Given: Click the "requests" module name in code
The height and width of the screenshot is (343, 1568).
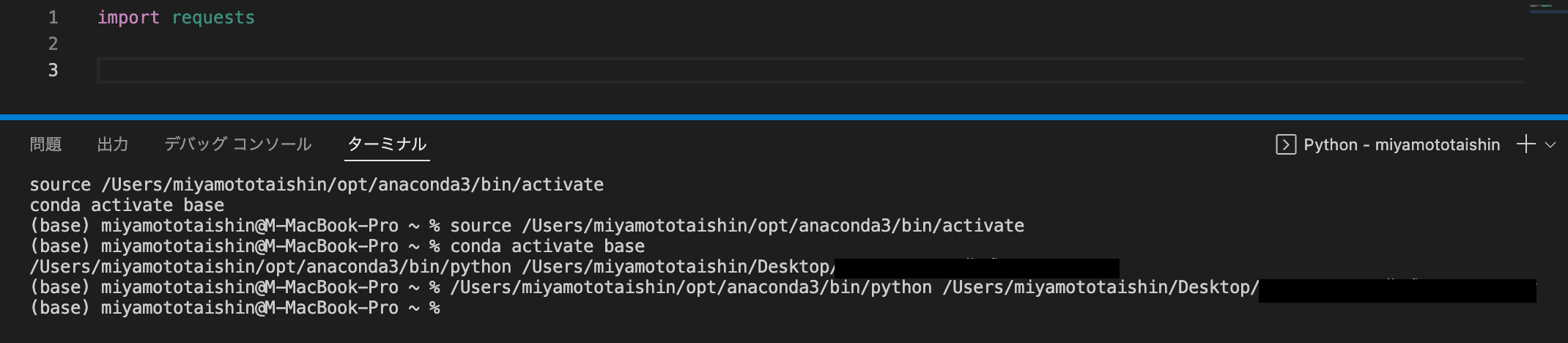Looking at the screenshot, I should coord(213,18).
